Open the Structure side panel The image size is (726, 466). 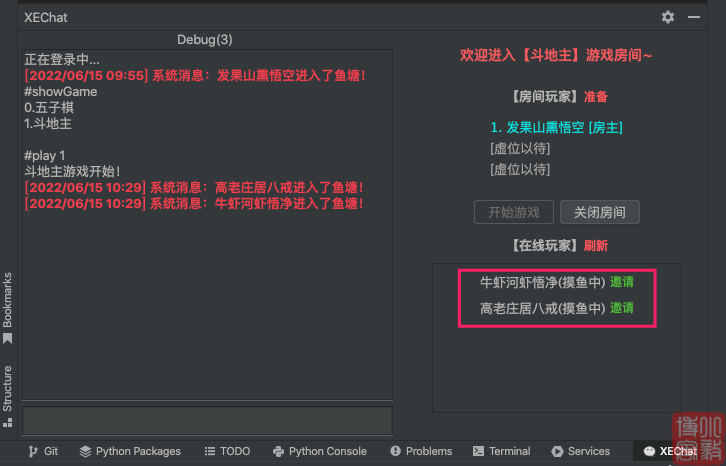tap(7, 396)
